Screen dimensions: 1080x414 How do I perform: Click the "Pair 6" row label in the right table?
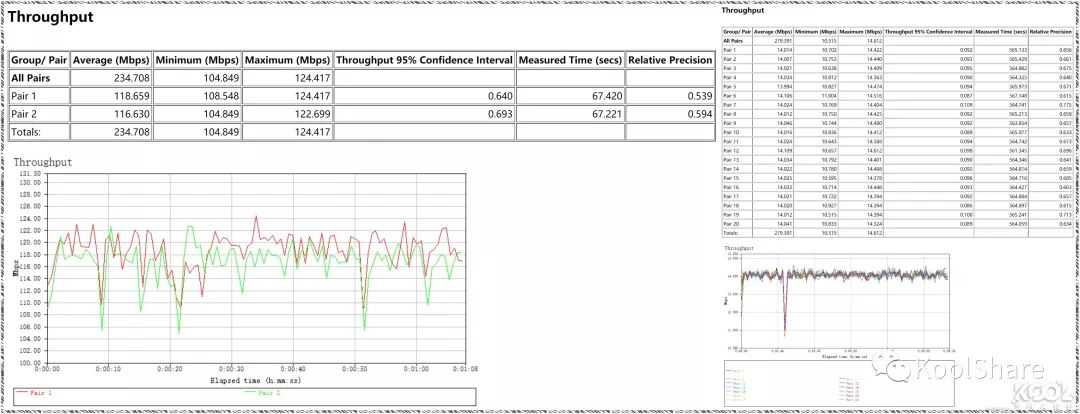pos(729,96)
